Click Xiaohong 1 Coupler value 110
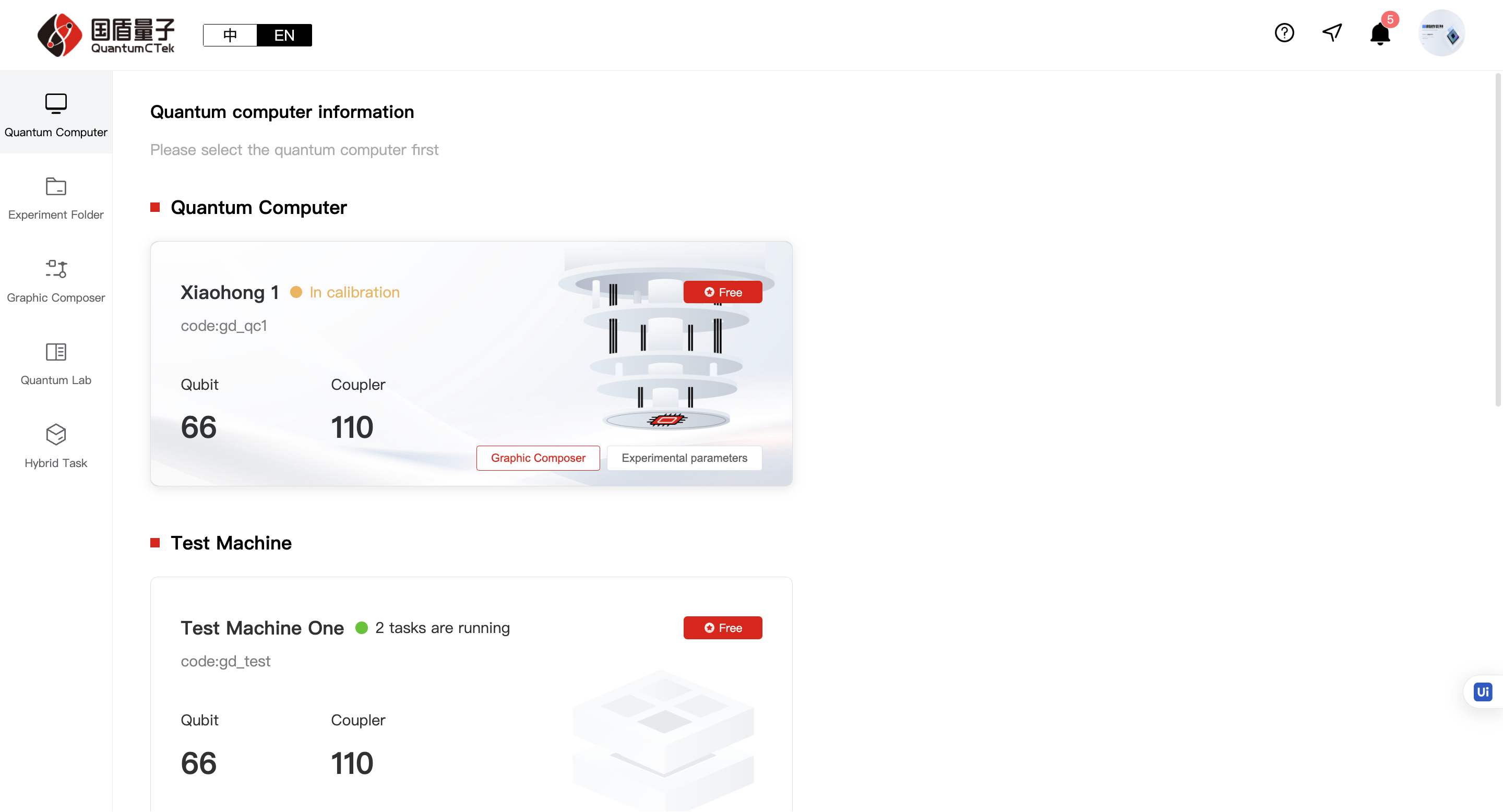The width and height of the screenshot is (1503, 812). [352, 427]
